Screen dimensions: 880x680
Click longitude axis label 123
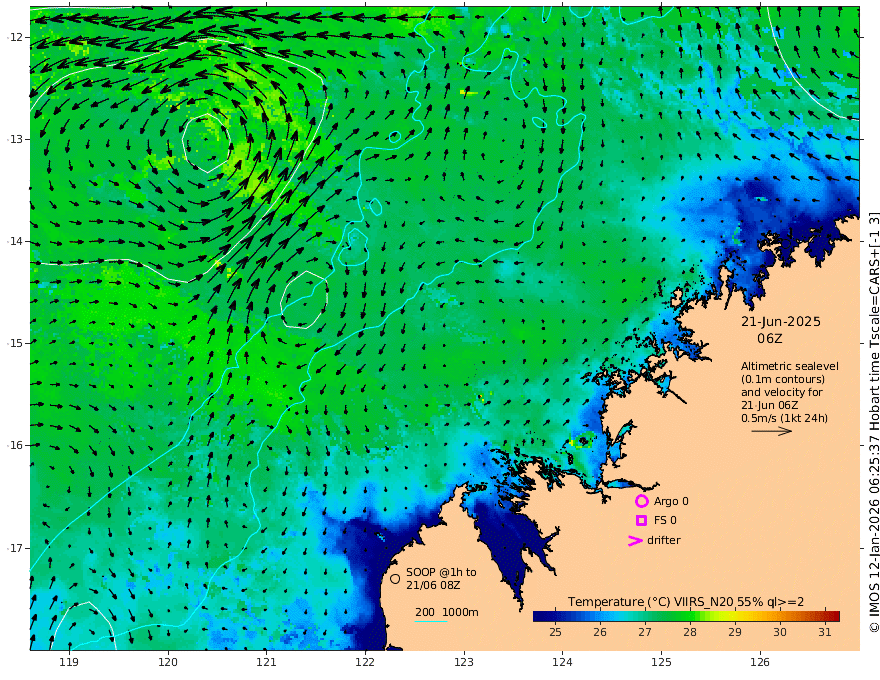coord(464,662)
